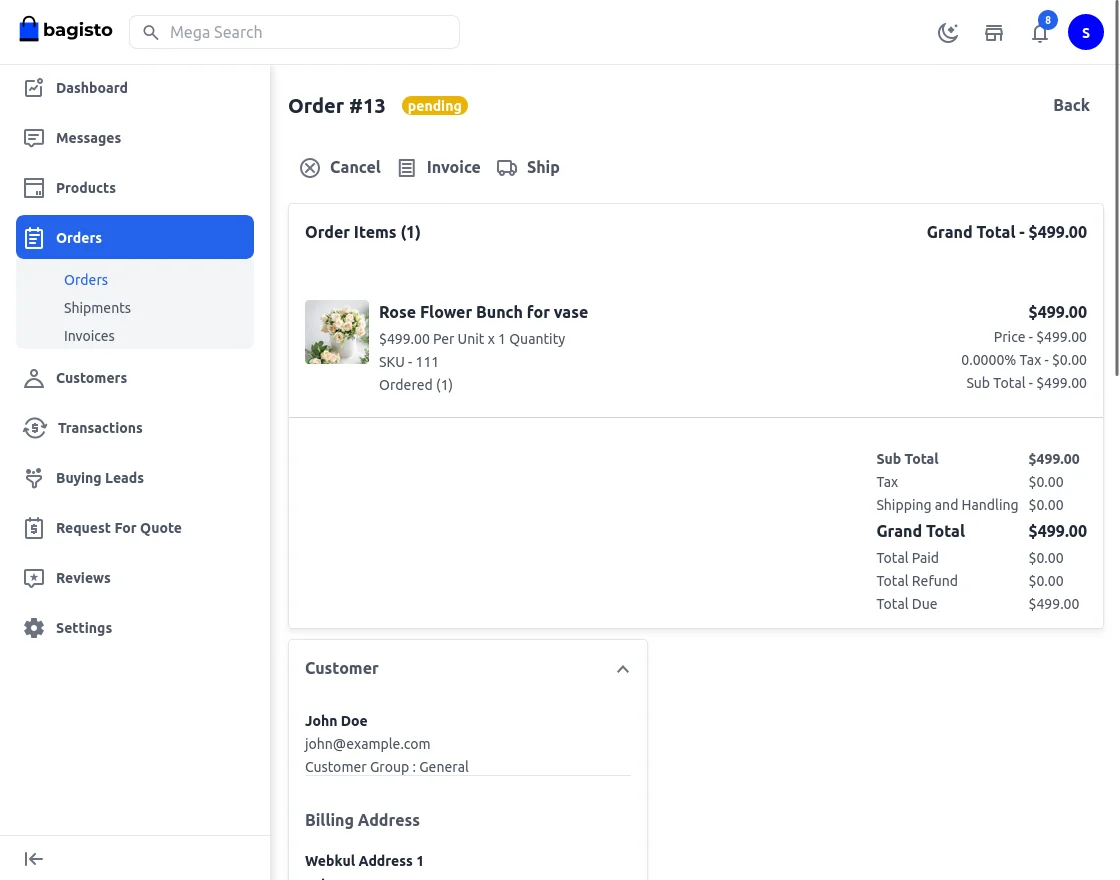Go to Messages in sidebar
This screenshot has width=1120, height=880.
tap(34, 138)
